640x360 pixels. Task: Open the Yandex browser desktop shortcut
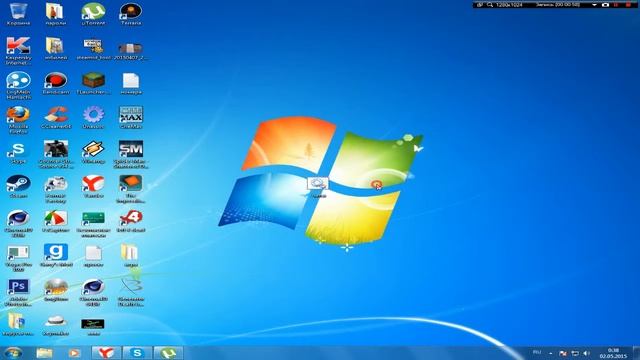[x=93, y=187]
